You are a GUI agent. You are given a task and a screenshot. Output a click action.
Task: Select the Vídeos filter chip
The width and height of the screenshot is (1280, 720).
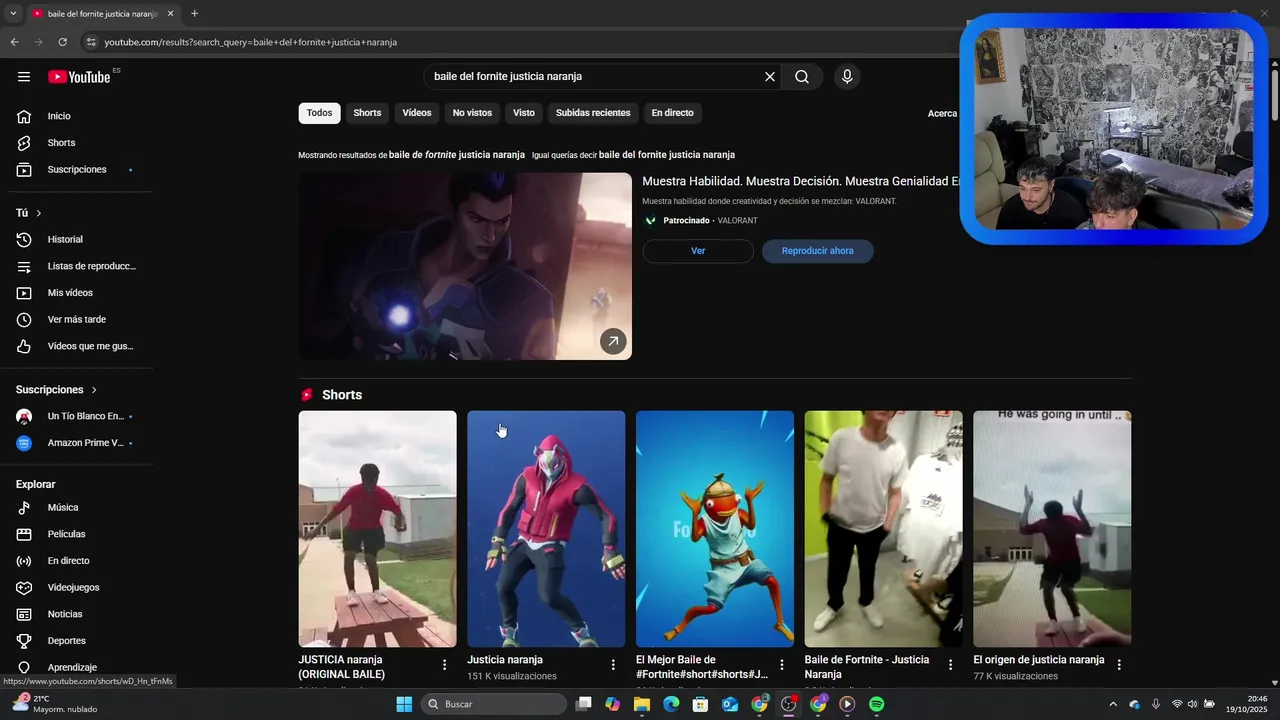[x=417, y=113]
